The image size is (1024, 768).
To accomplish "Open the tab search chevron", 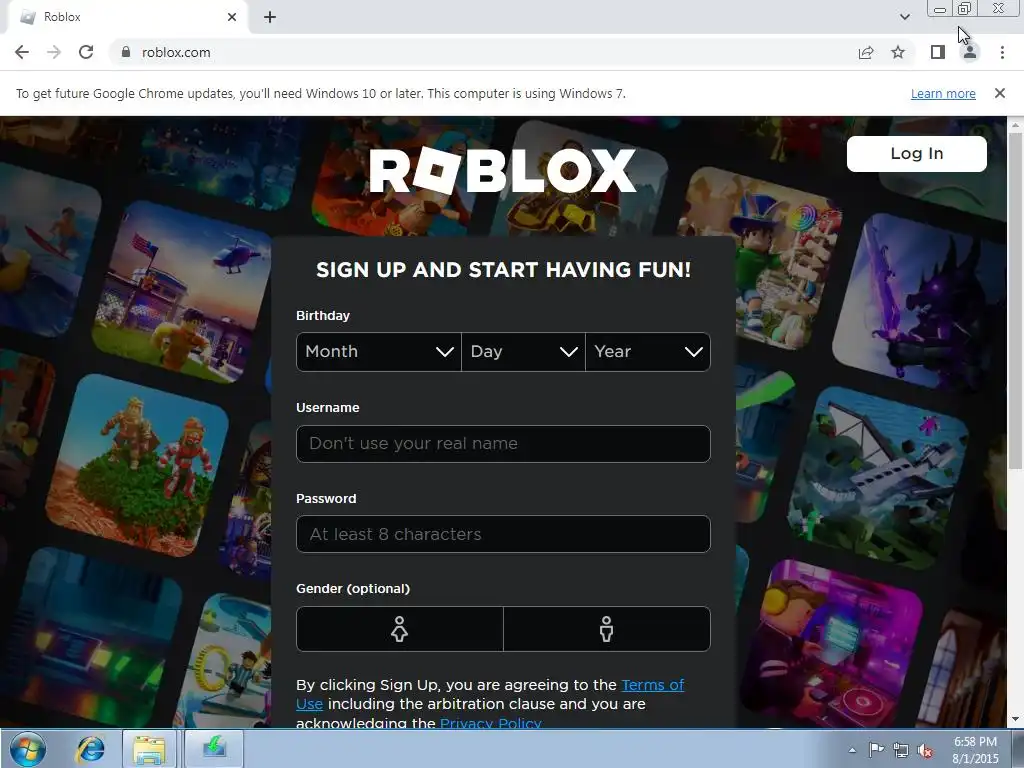I will tap(904, 17).
